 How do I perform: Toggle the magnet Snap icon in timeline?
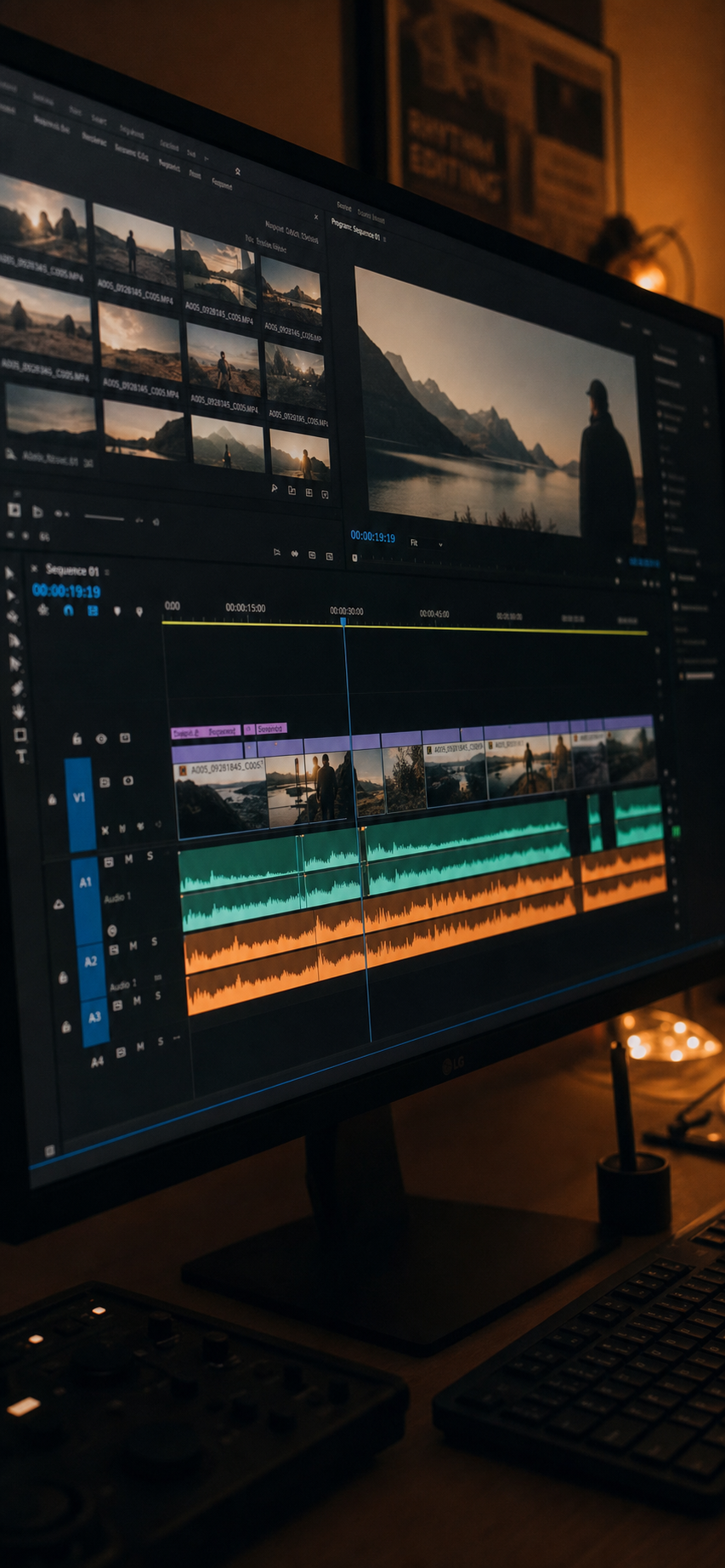[69, 610]
